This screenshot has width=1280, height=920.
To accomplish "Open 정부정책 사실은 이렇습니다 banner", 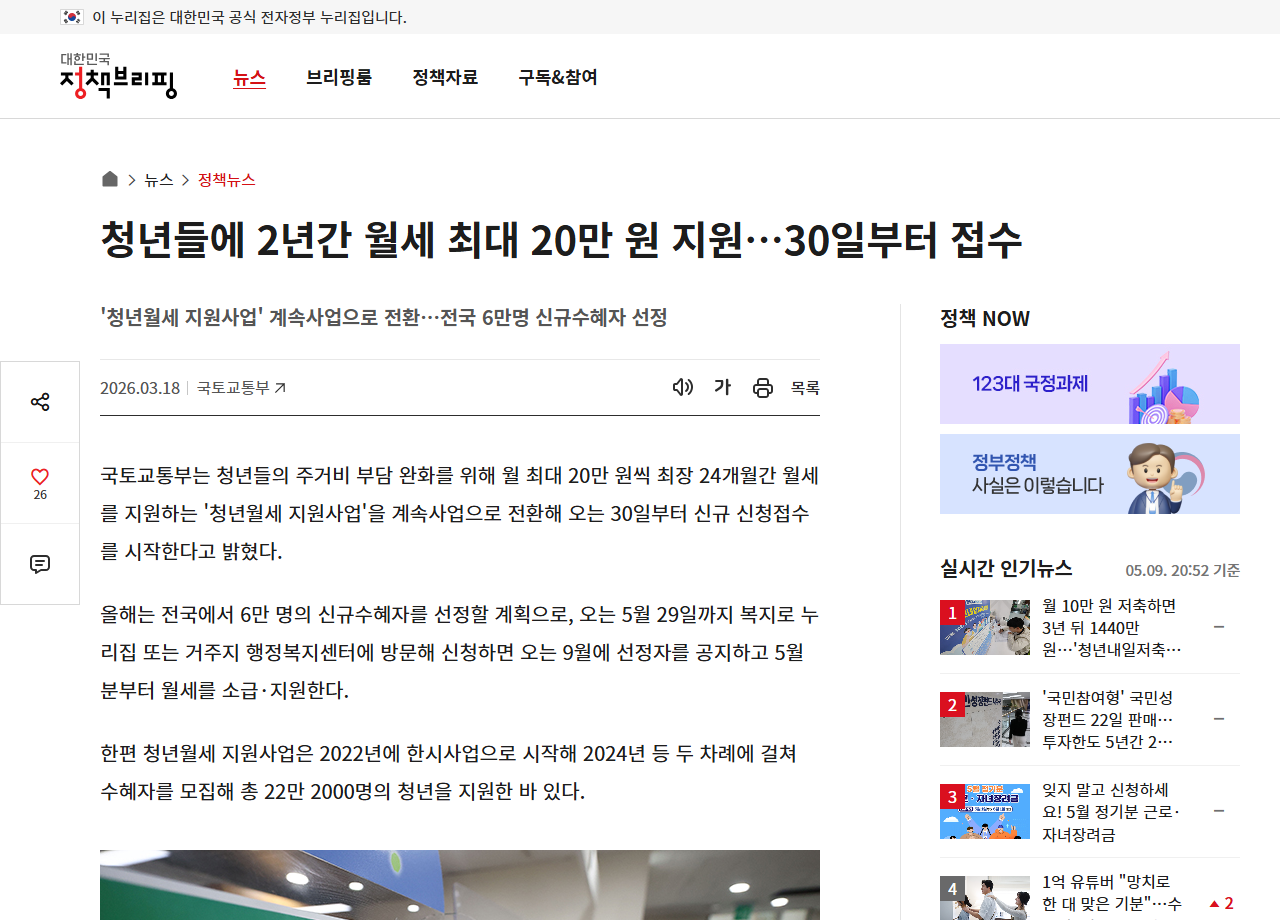I will (1090, 474).
